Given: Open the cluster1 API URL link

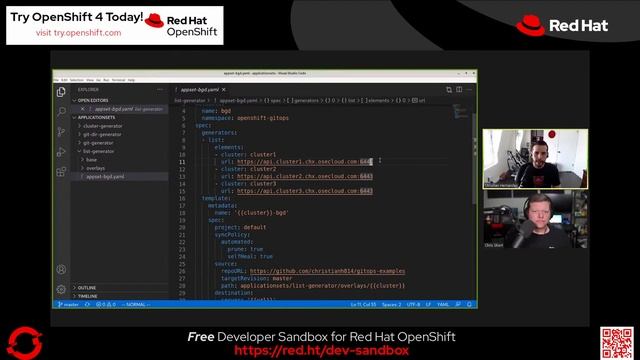Looking at the screenshot, I should (x=304, y=162).
